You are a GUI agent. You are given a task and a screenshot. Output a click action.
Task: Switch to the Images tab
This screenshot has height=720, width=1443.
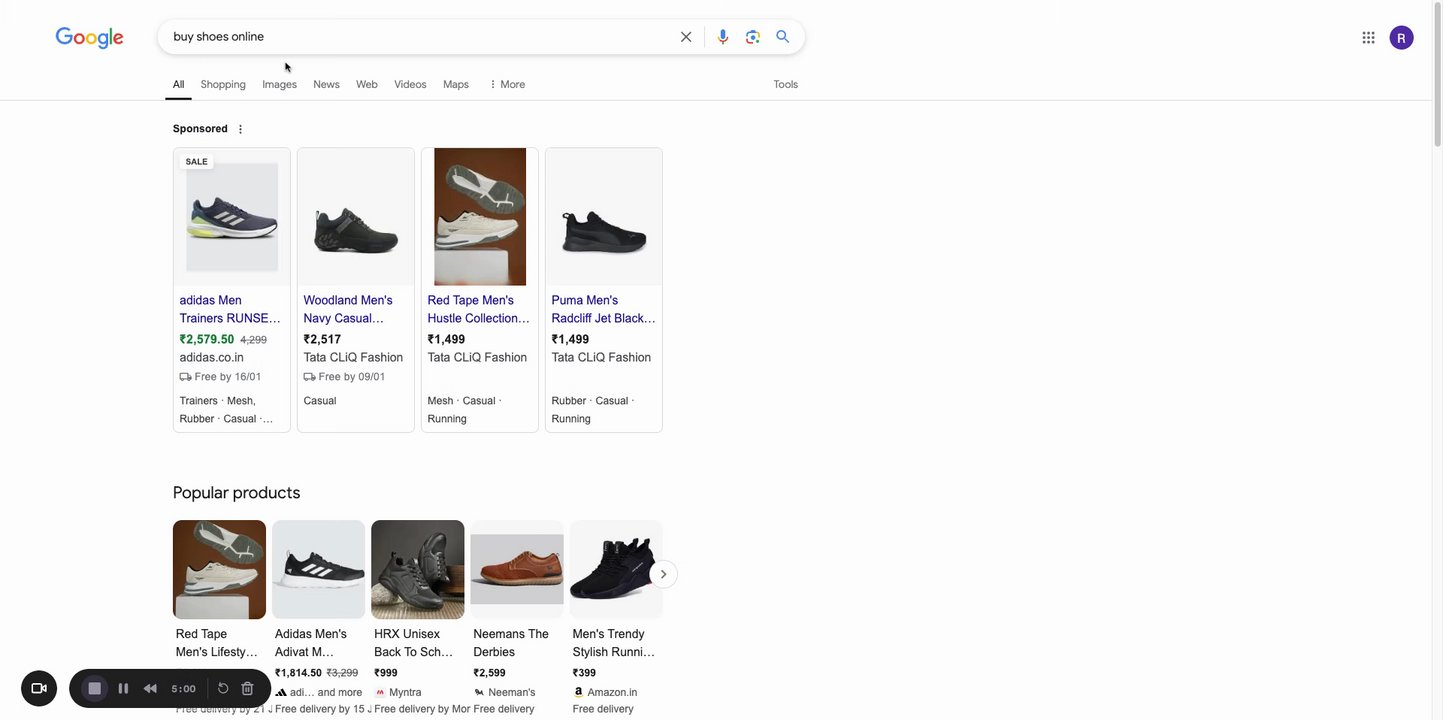pyautogui.click(x=279, y=84)
